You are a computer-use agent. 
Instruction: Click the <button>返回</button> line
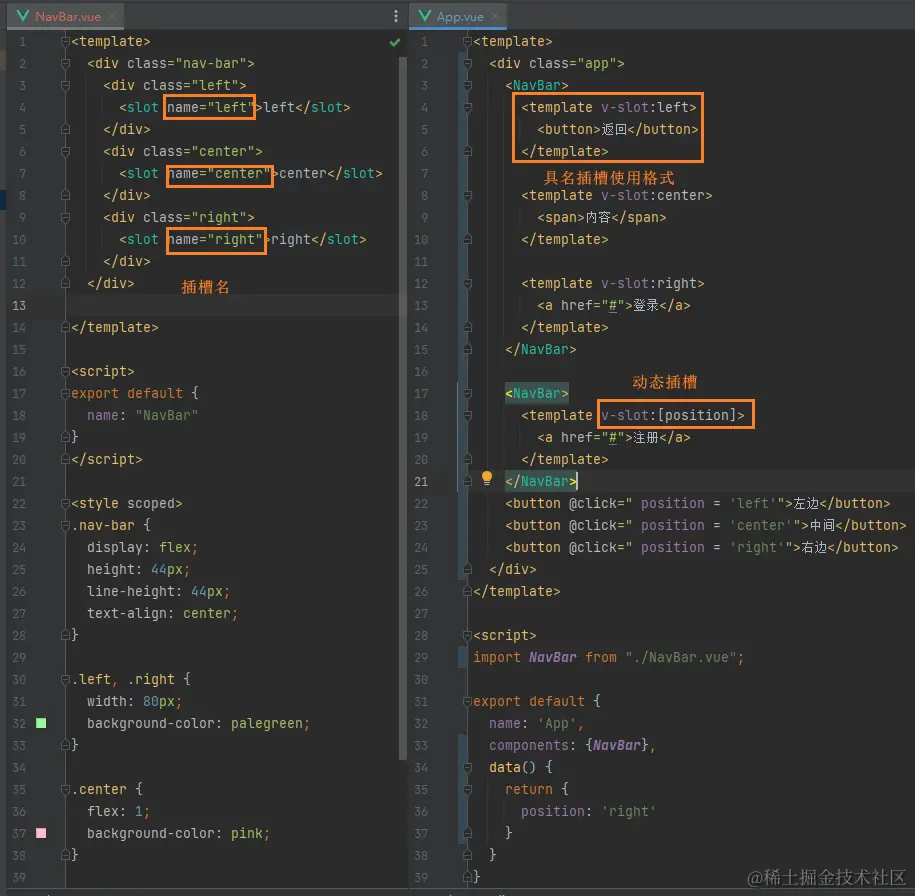coord(617,130)
